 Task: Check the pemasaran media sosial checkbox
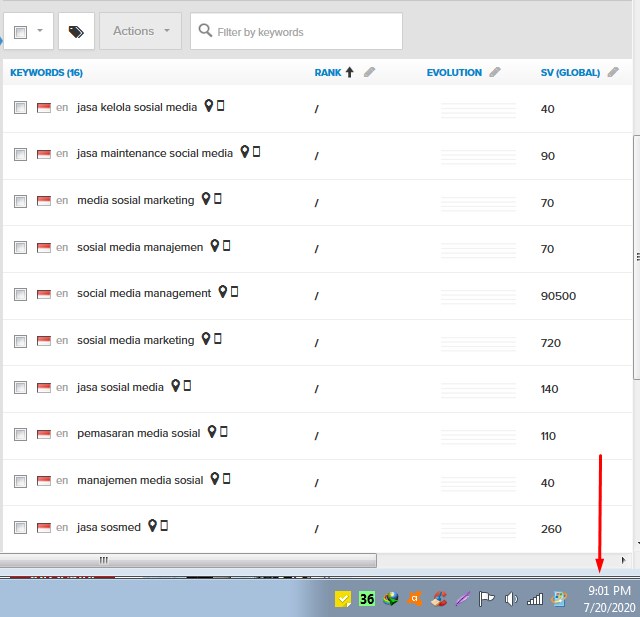(21, 434)
